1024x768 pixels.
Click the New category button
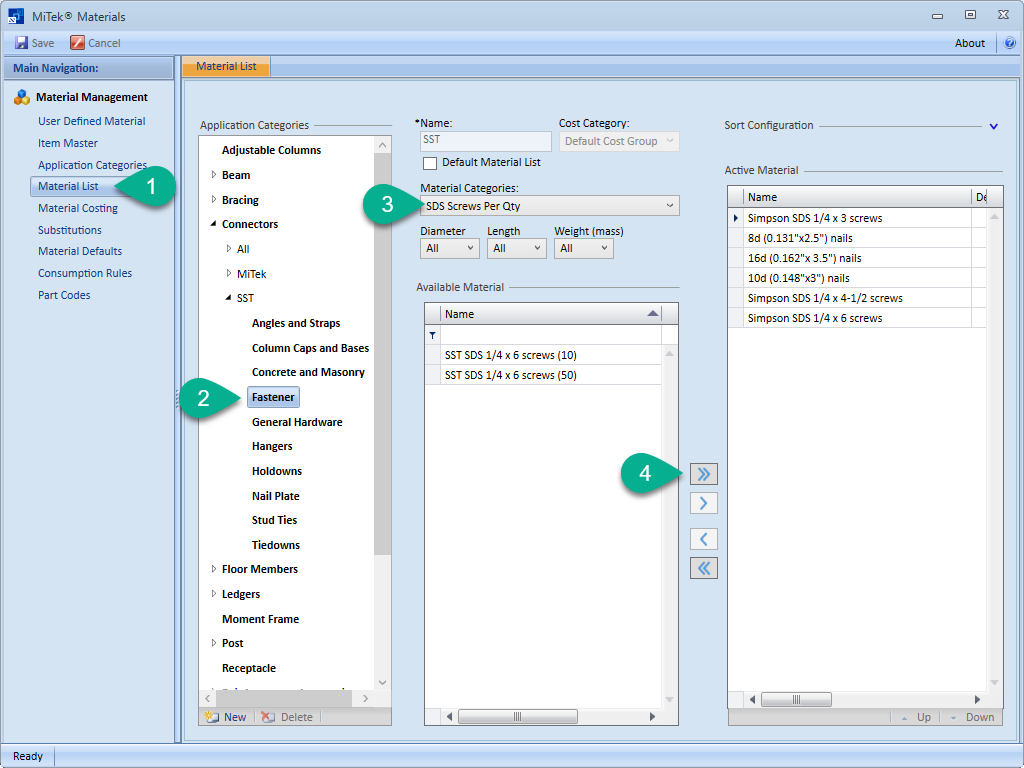click(x=225, y=717)
